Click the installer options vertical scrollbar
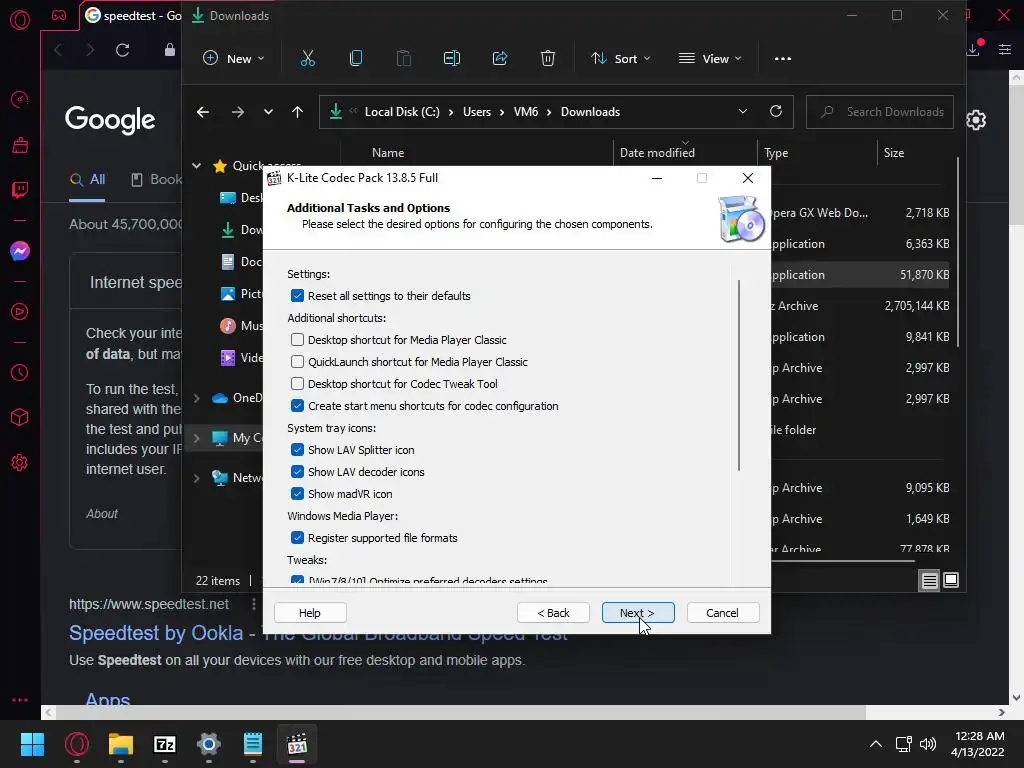Screen dimensions: 1024x768 pos(739,376)
